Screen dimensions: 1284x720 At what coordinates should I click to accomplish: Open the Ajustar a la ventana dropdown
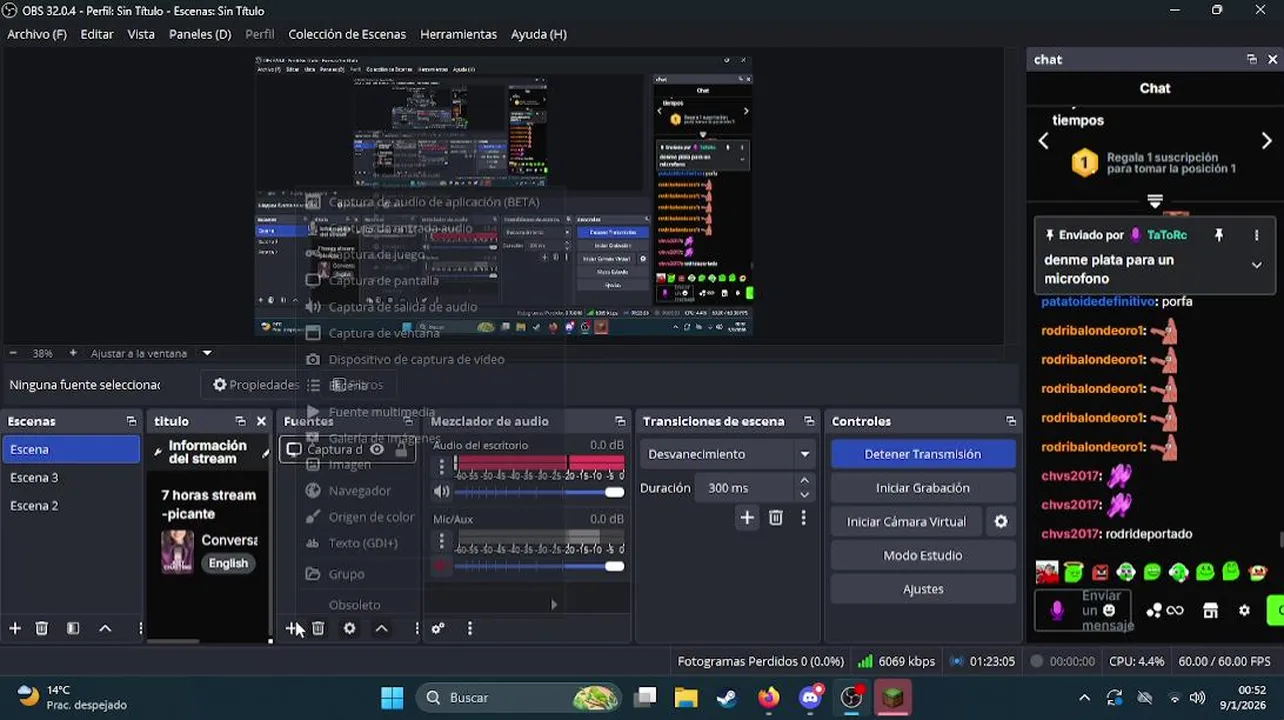[x=207, y=353]
